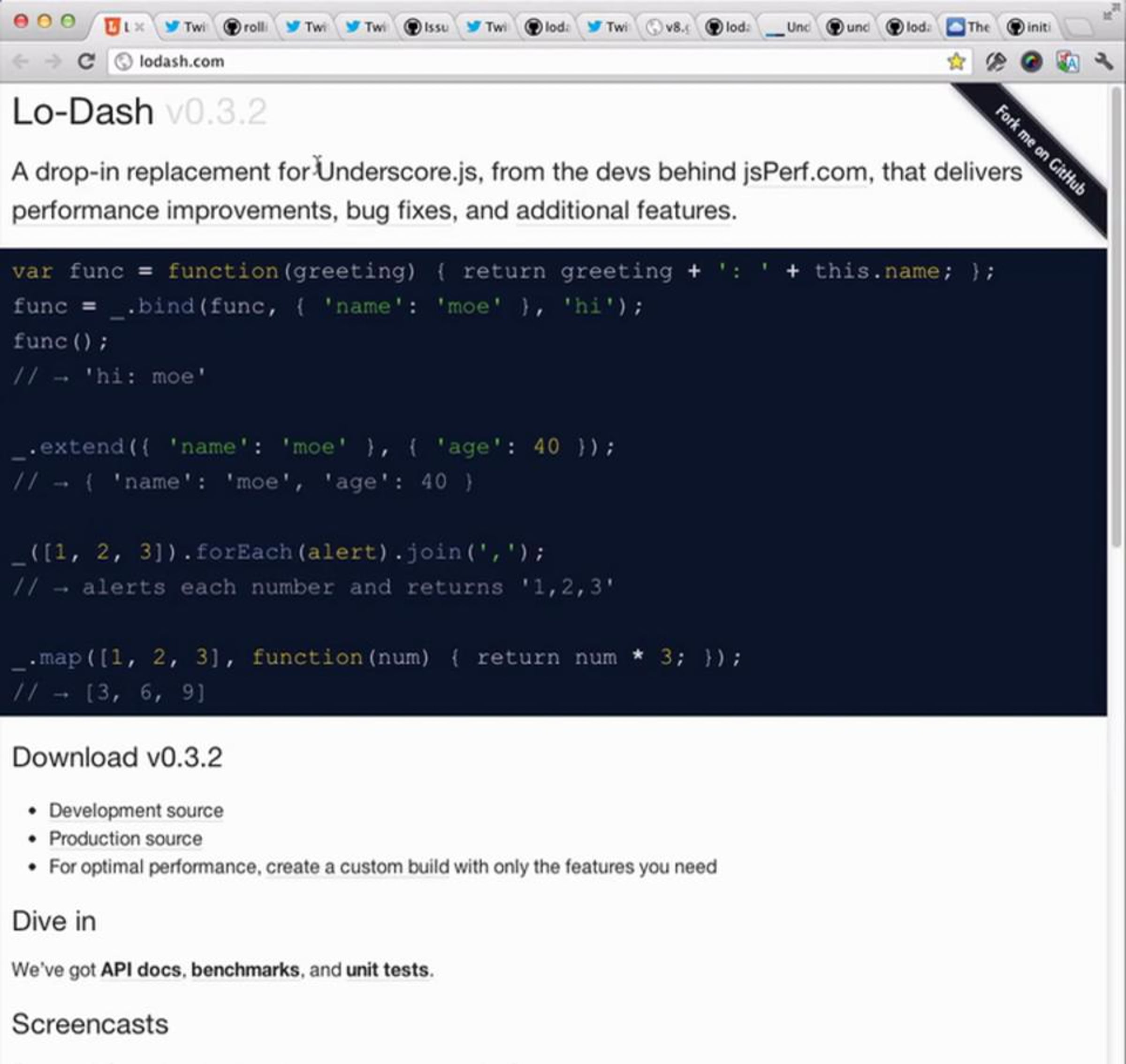
Task: Click the 'alerts each number and returns' comment
Action: click(314, 587)
